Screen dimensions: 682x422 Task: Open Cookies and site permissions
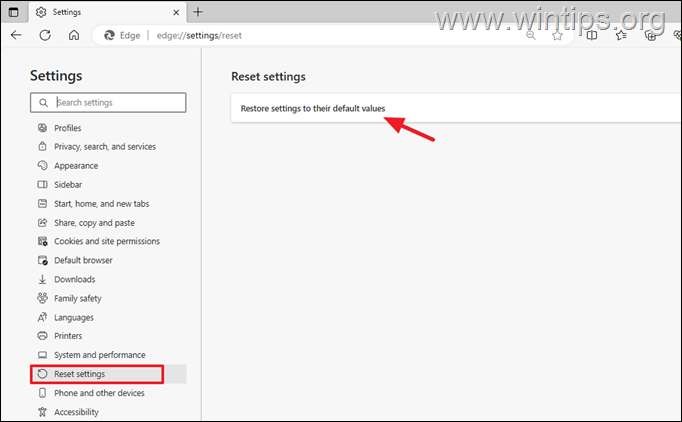pos(108,241)
